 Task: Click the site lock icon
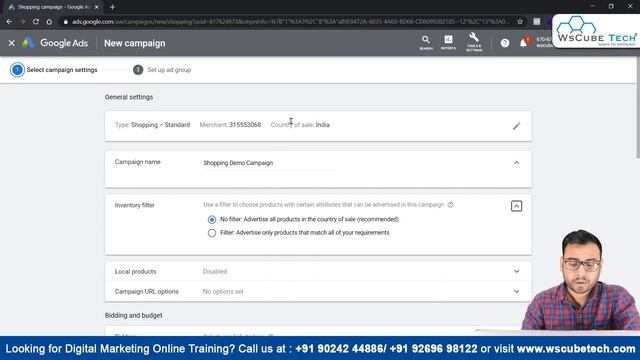(x=65, y=22)
